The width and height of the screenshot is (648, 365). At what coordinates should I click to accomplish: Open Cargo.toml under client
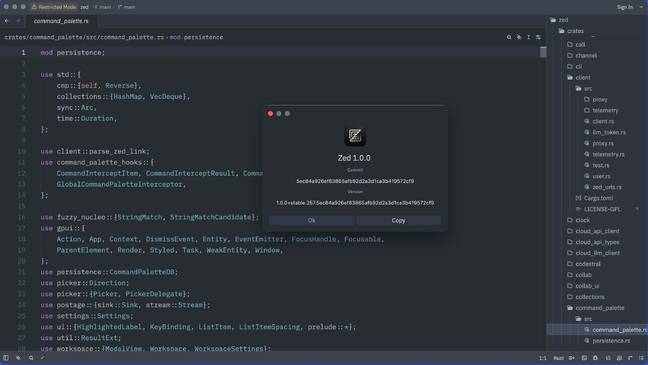pyautogui.click(x=595, y=198)
